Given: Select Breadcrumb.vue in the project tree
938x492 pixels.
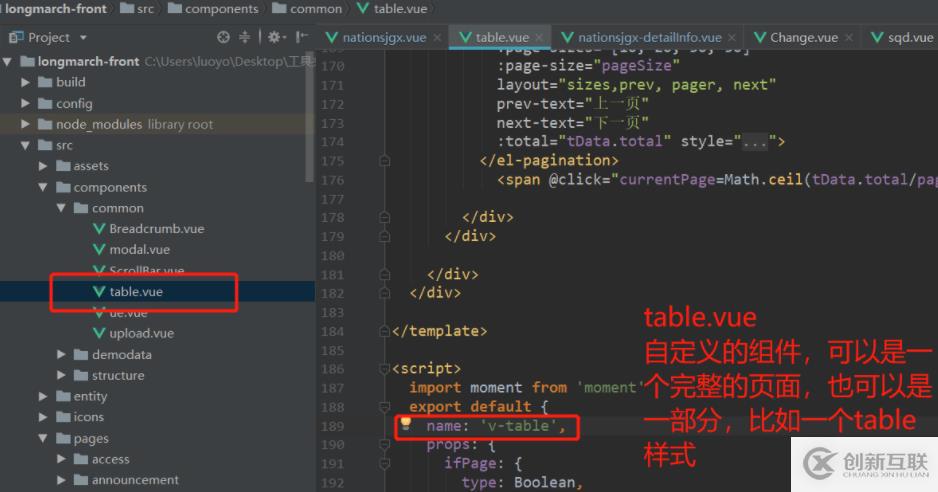Looking at the screenshot, I should [157, 229].
